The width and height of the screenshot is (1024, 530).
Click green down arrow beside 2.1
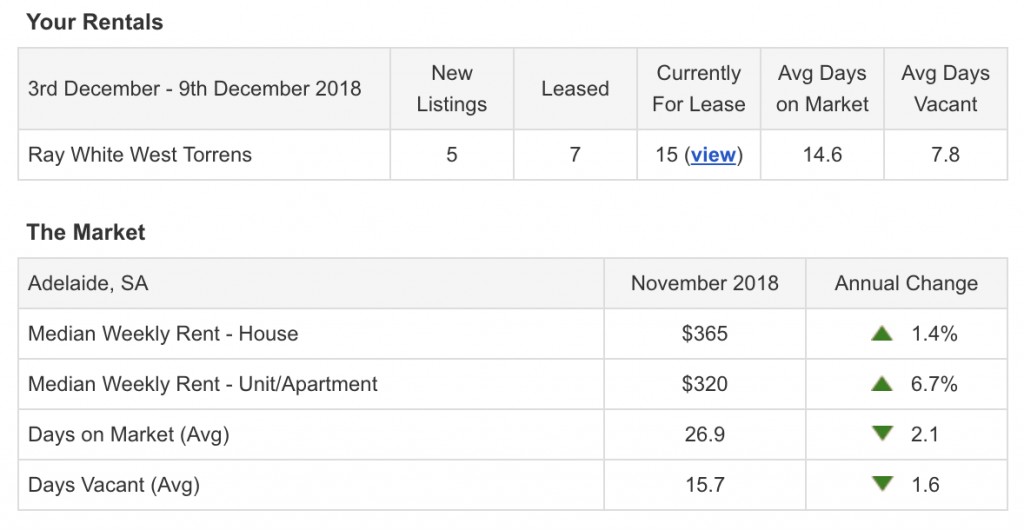(882, 433)
